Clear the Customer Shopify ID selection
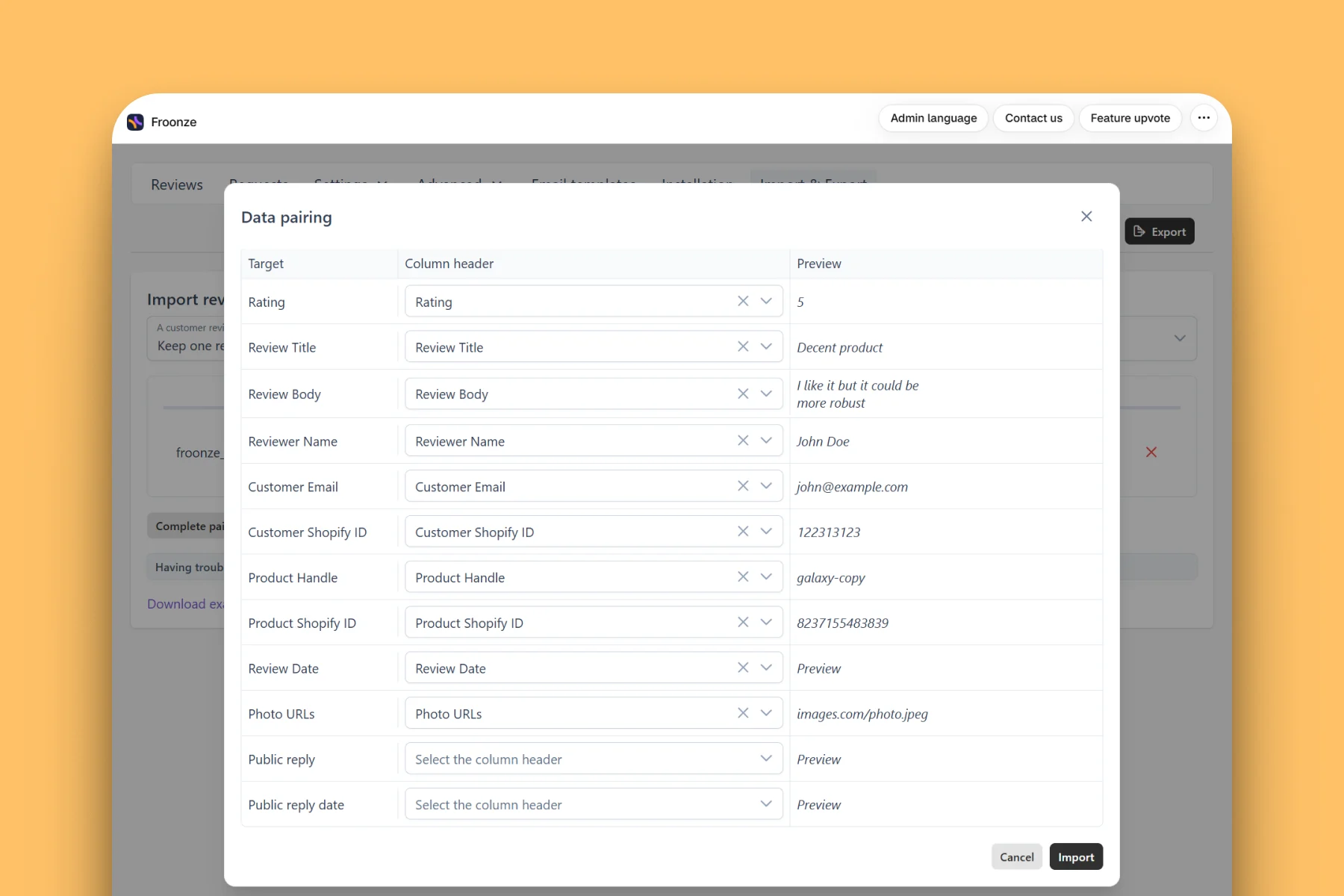The width and height of the screenshot is (1344, 896). click(743, 532)
